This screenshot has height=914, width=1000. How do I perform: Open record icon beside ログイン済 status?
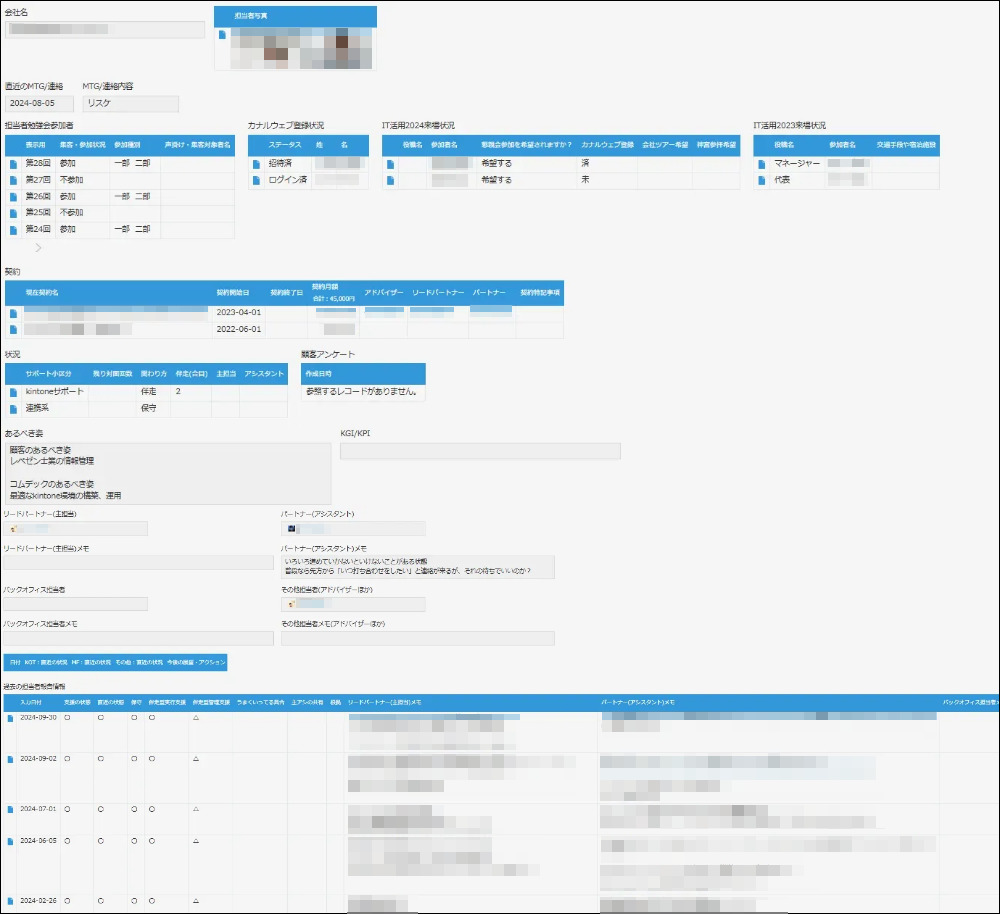[x=256, y=181]
